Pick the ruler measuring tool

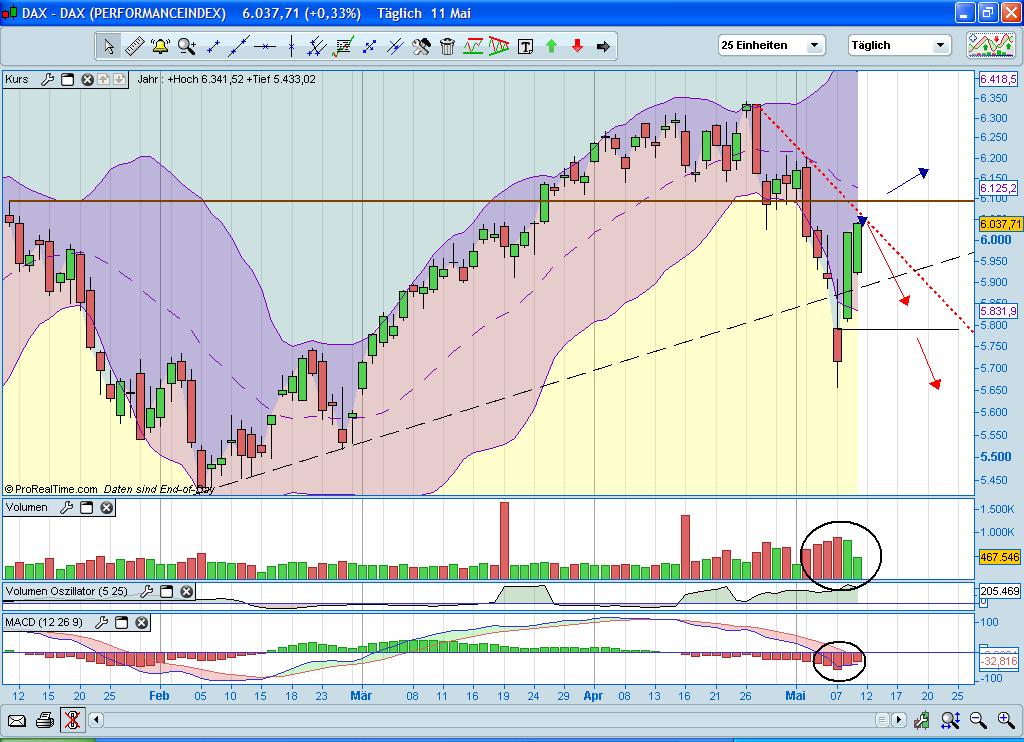[135, 46]
